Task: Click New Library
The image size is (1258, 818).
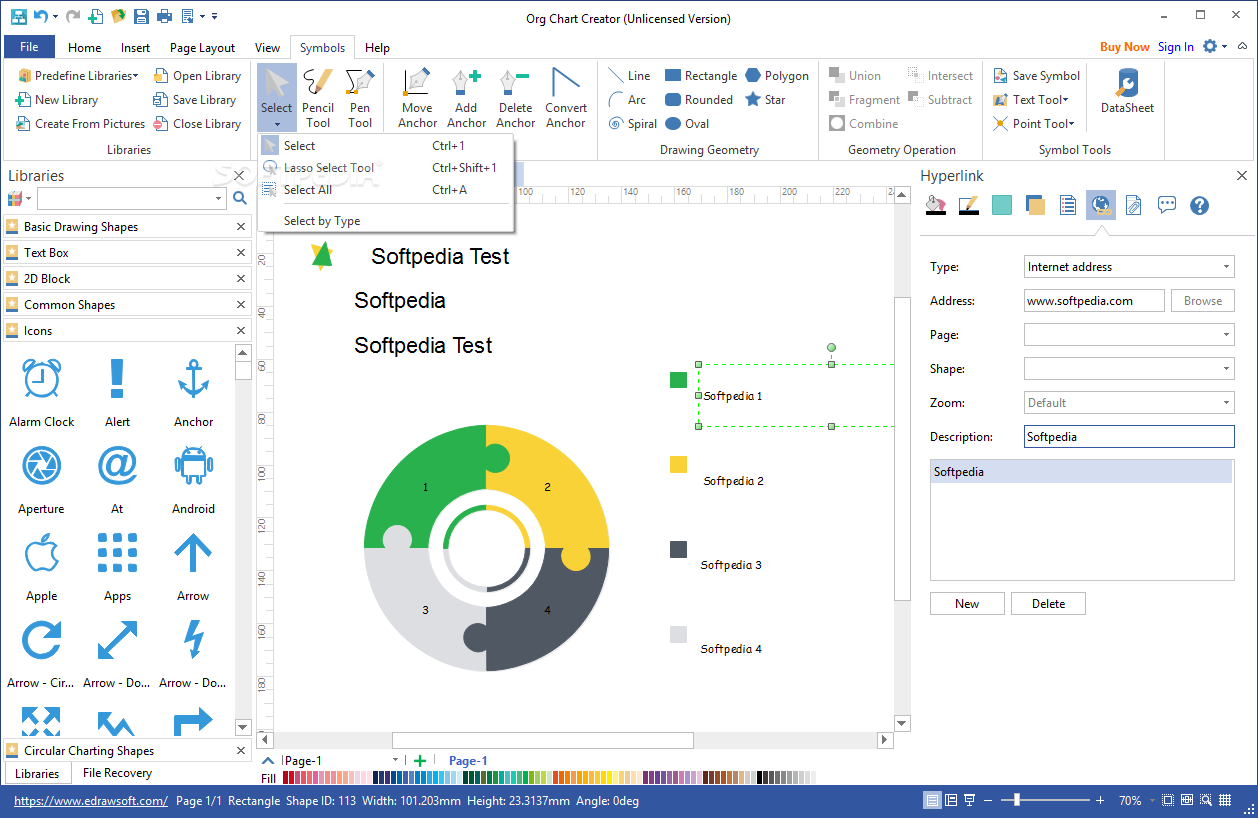Action: [56, 100]
